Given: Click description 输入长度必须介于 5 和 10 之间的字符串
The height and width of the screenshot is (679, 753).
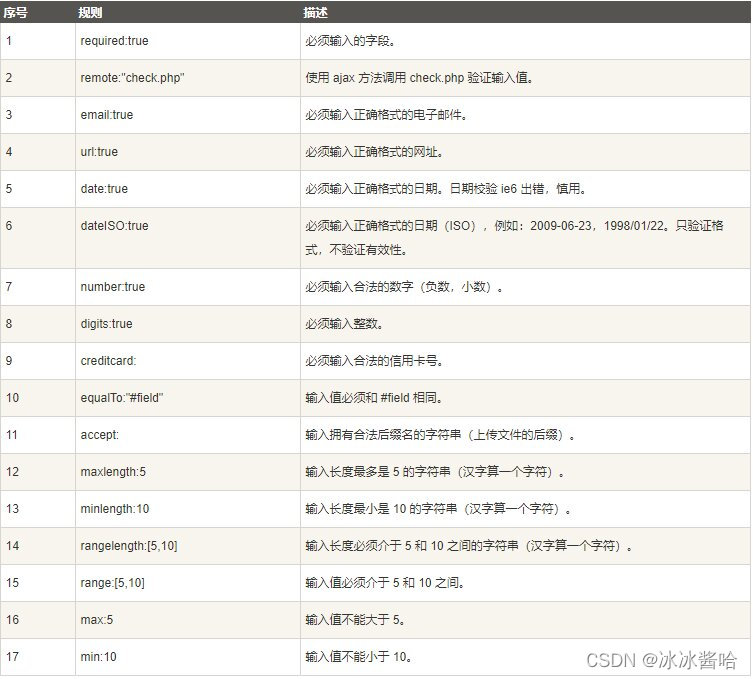Looking at the screenshot, I should coord(469,546).
